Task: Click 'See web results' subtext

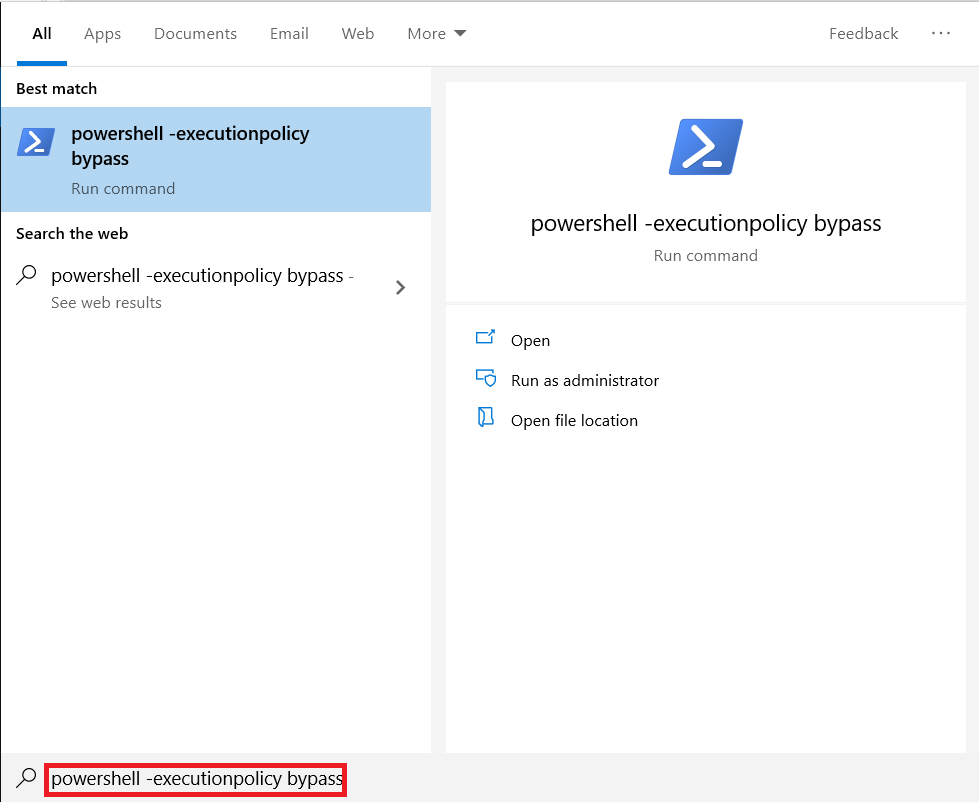Action: [x=106, y=303]
